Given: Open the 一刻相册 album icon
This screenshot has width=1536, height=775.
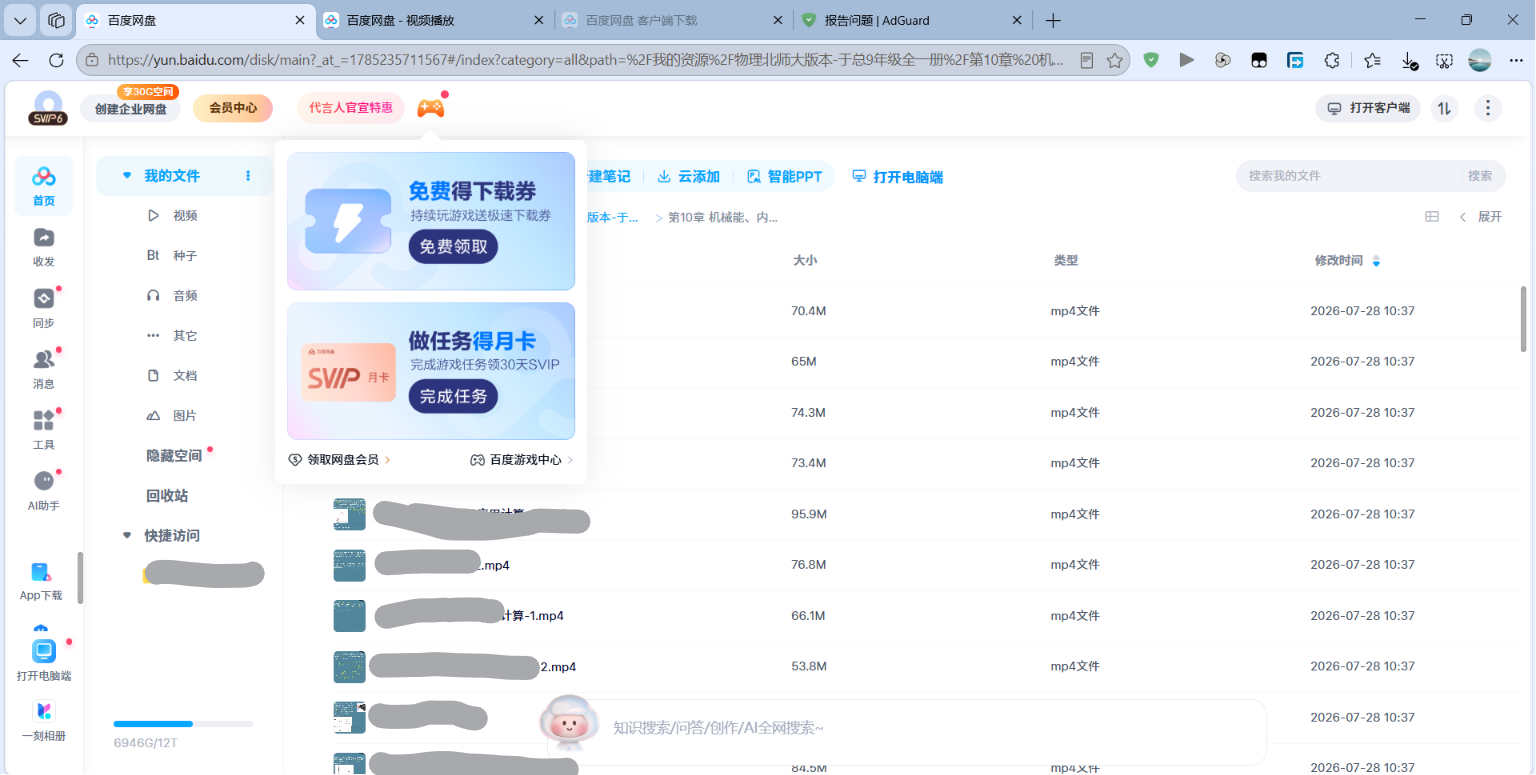Looking at the screenshot, I should (43, 721).
